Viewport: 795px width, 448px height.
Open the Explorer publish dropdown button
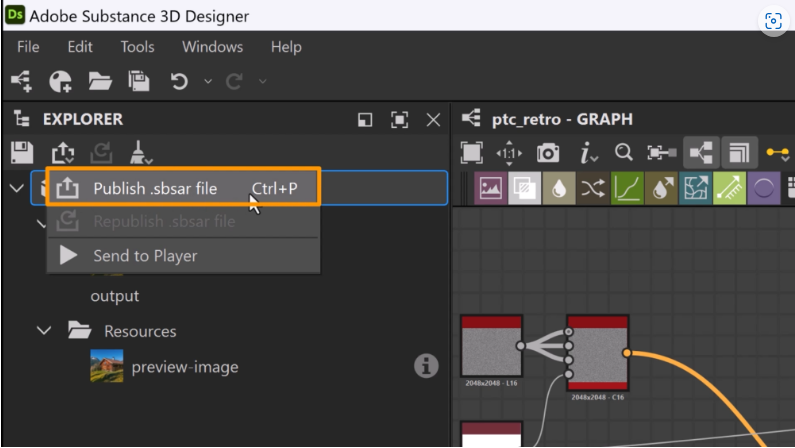[x=63, y=153]
